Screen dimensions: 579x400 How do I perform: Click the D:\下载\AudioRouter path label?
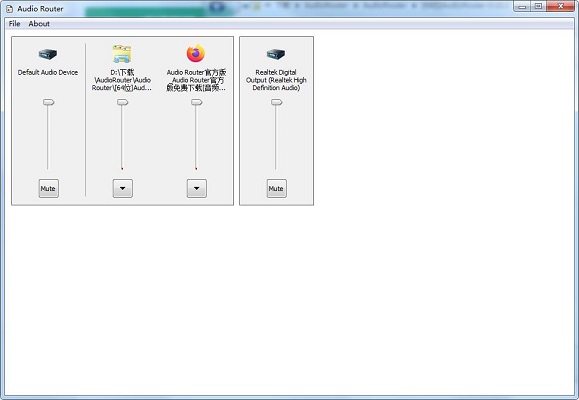point(122,80)
